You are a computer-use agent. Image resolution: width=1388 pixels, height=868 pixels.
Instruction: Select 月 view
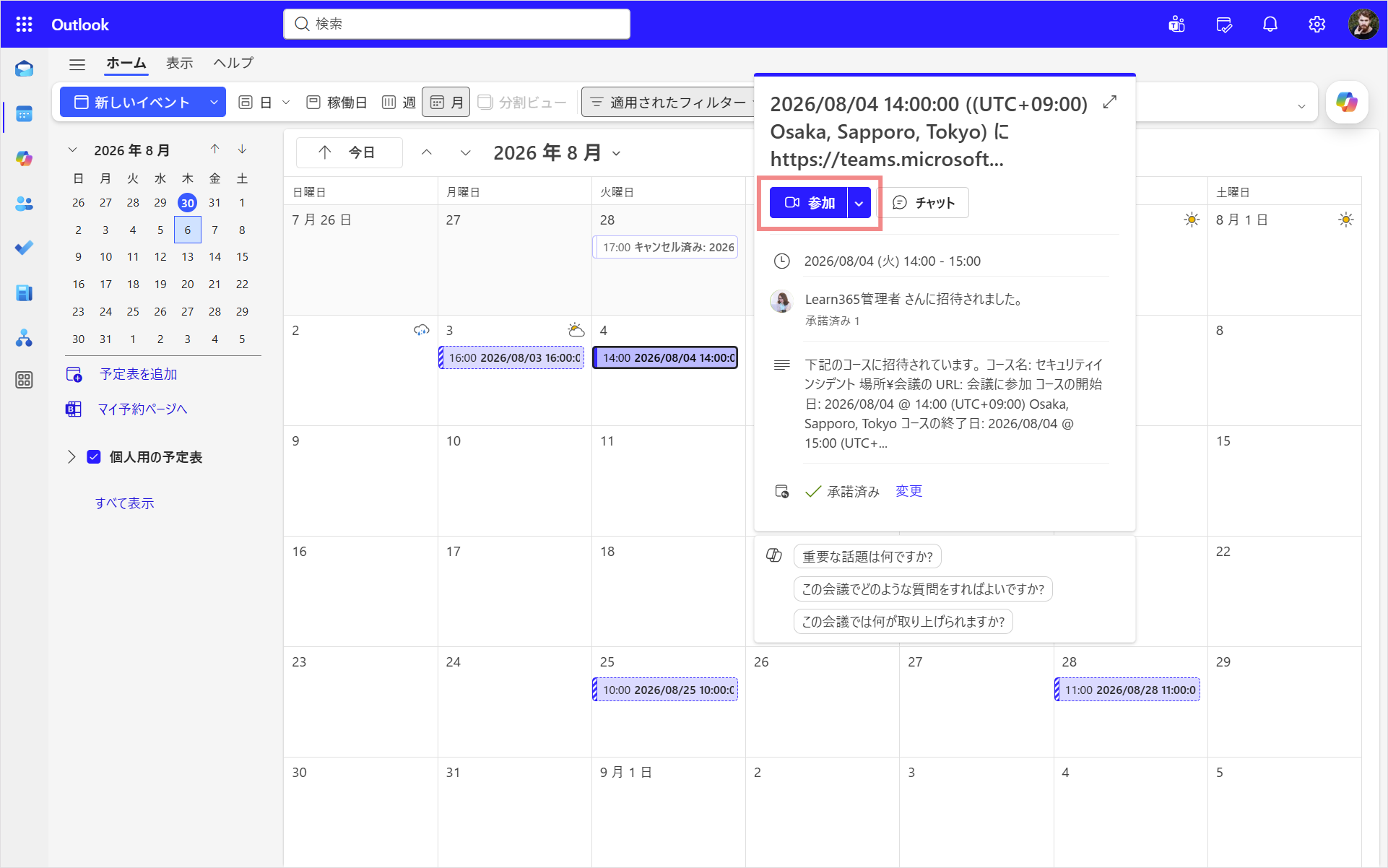pyautogui.click(x=446, y=103)
